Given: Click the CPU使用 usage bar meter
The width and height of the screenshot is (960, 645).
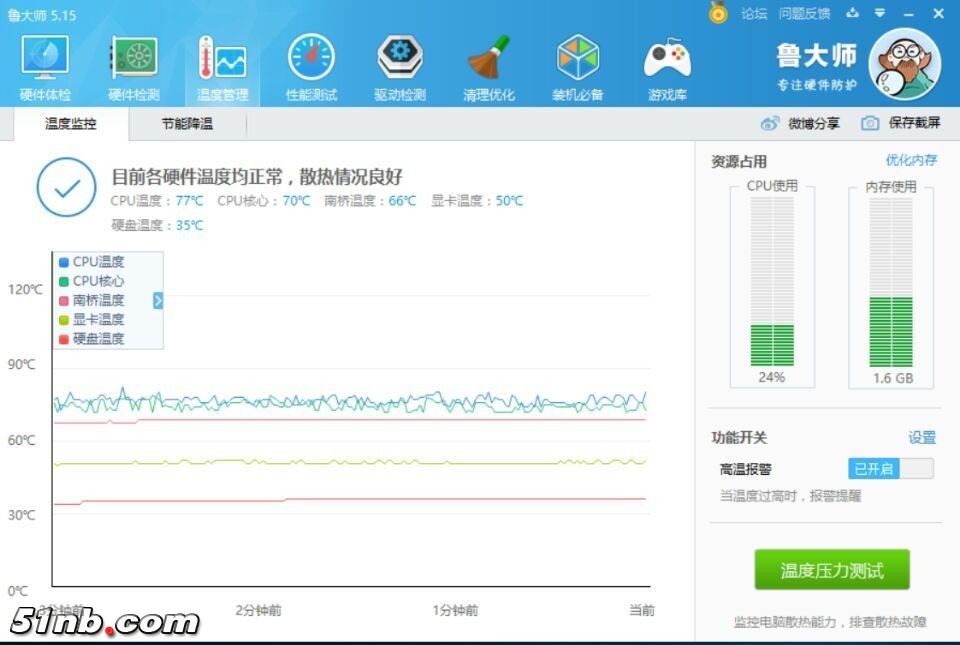Looking at the screenshot, I should coord(772,283).
